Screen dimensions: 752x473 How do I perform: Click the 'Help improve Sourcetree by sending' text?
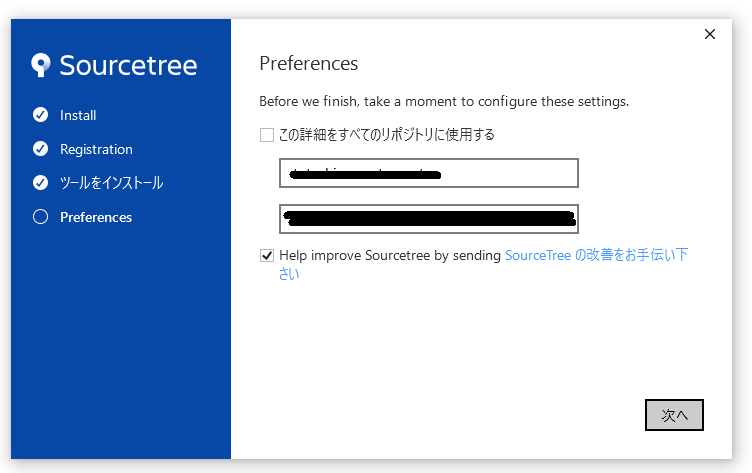point(390,255)
